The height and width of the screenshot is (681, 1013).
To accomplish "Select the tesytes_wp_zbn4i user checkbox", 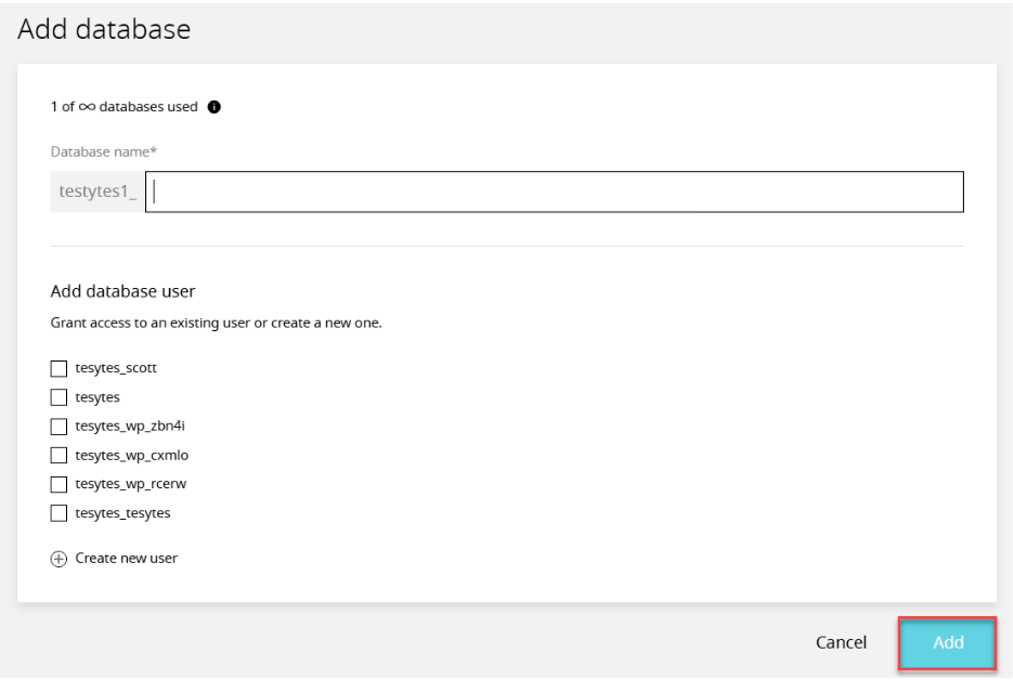I will [59, 426].
